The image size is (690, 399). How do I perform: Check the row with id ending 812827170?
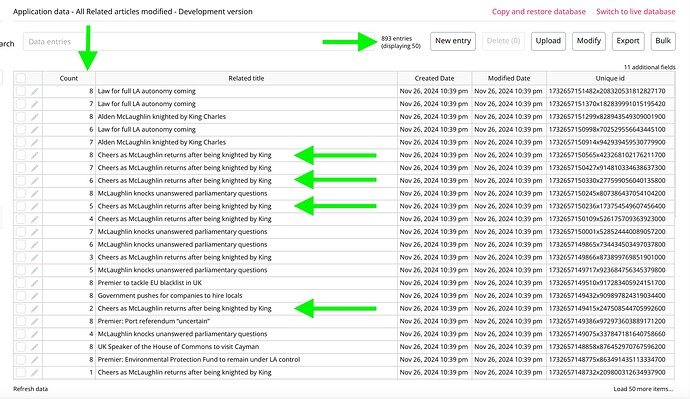[21, 91]
